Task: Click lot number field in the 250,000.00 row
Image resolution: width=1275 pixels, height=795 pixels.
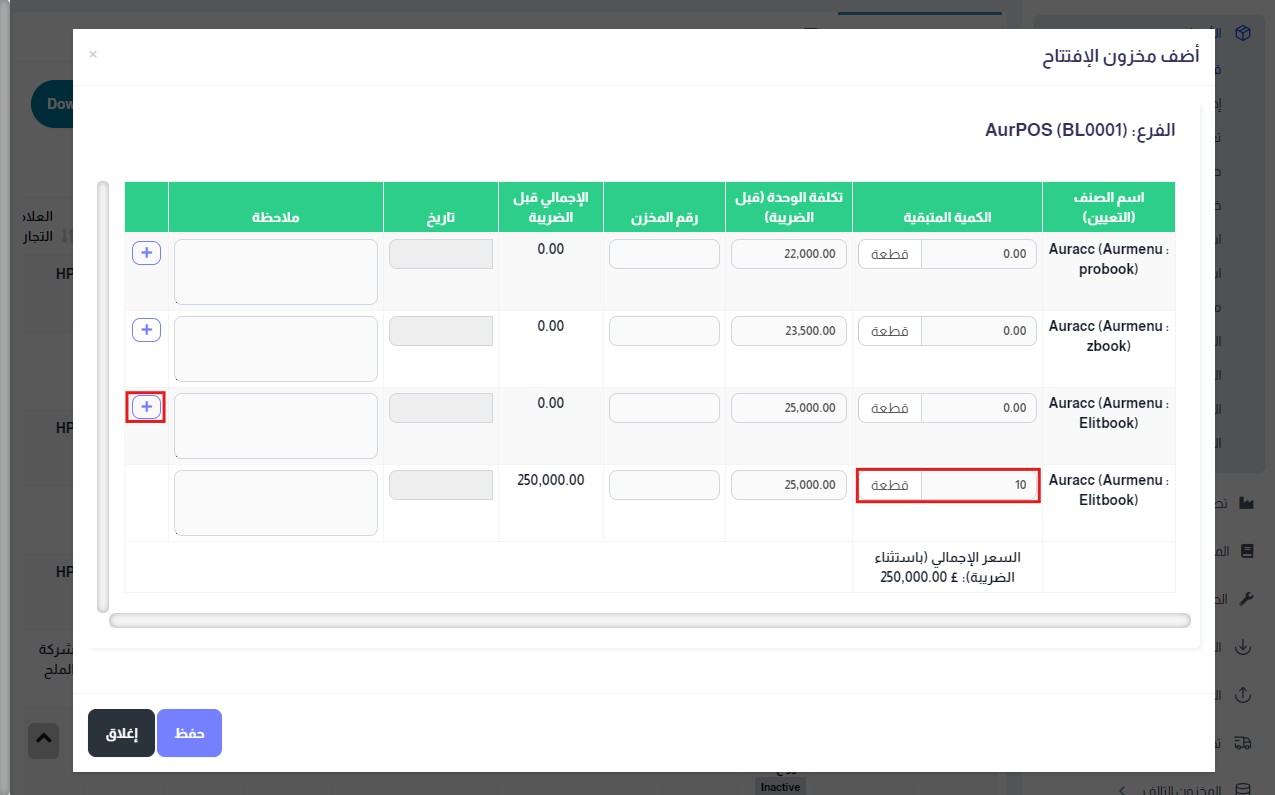Action: click(x=664, y=485)
